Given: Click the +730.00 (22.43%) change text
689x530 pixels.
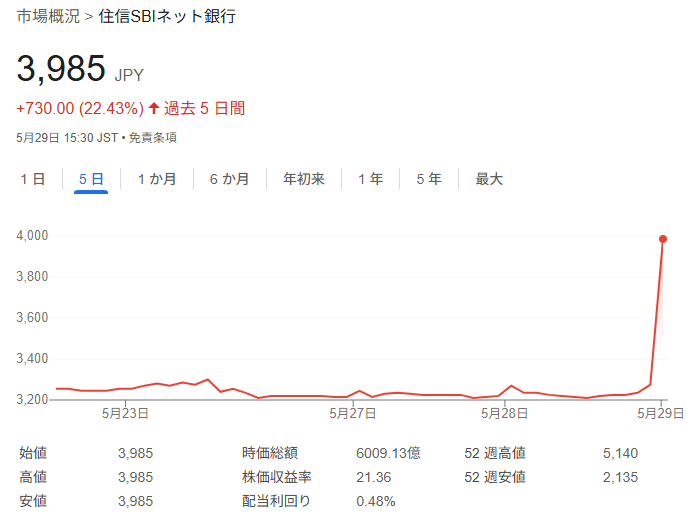Looking at the screenshot, I should 80,109.
